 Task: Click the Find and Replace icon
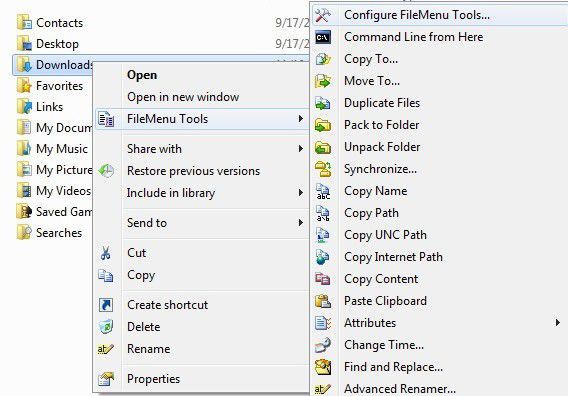323,367
